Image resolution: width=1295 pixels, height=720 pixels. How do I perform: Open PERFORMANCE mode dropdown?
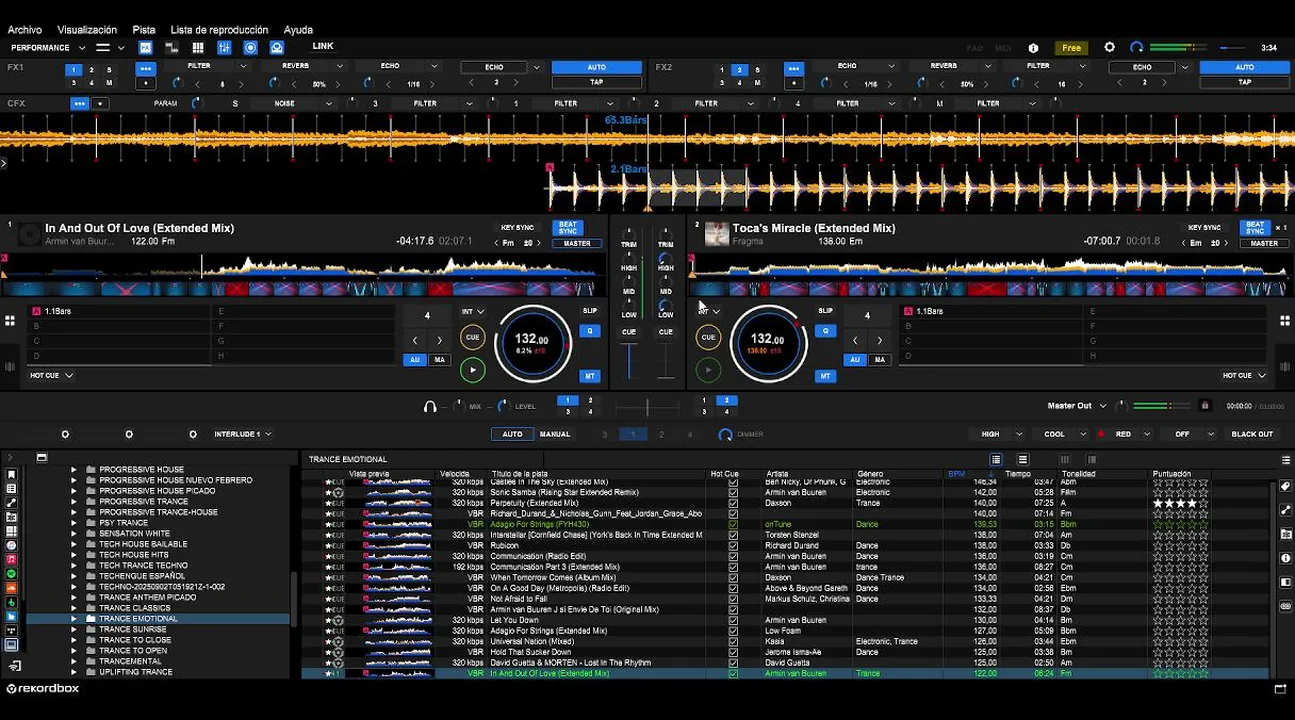coord(47,47)
